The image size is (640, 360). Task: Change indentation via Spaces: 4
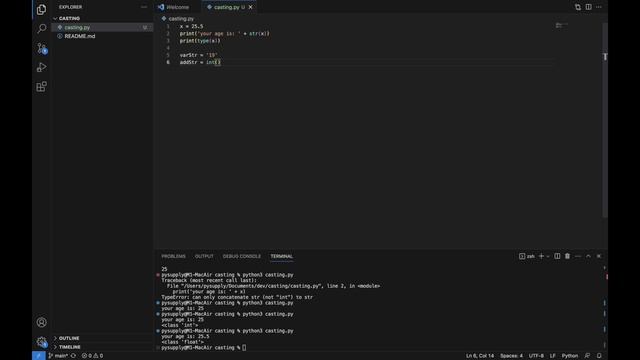511,356
